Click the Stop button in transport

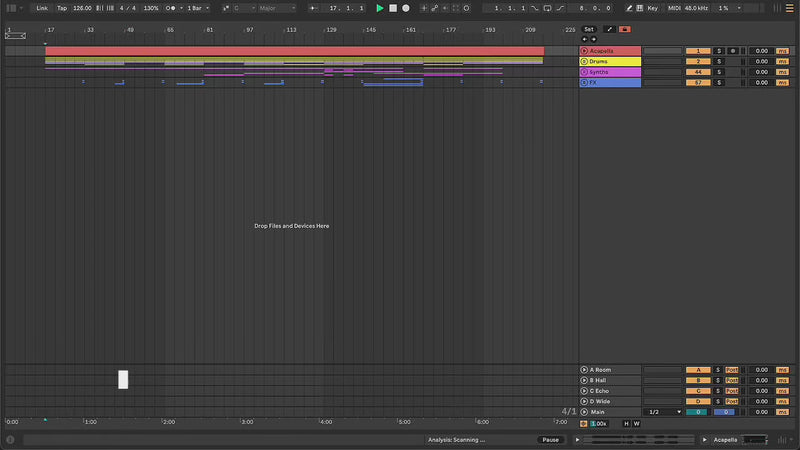point(393,8)
